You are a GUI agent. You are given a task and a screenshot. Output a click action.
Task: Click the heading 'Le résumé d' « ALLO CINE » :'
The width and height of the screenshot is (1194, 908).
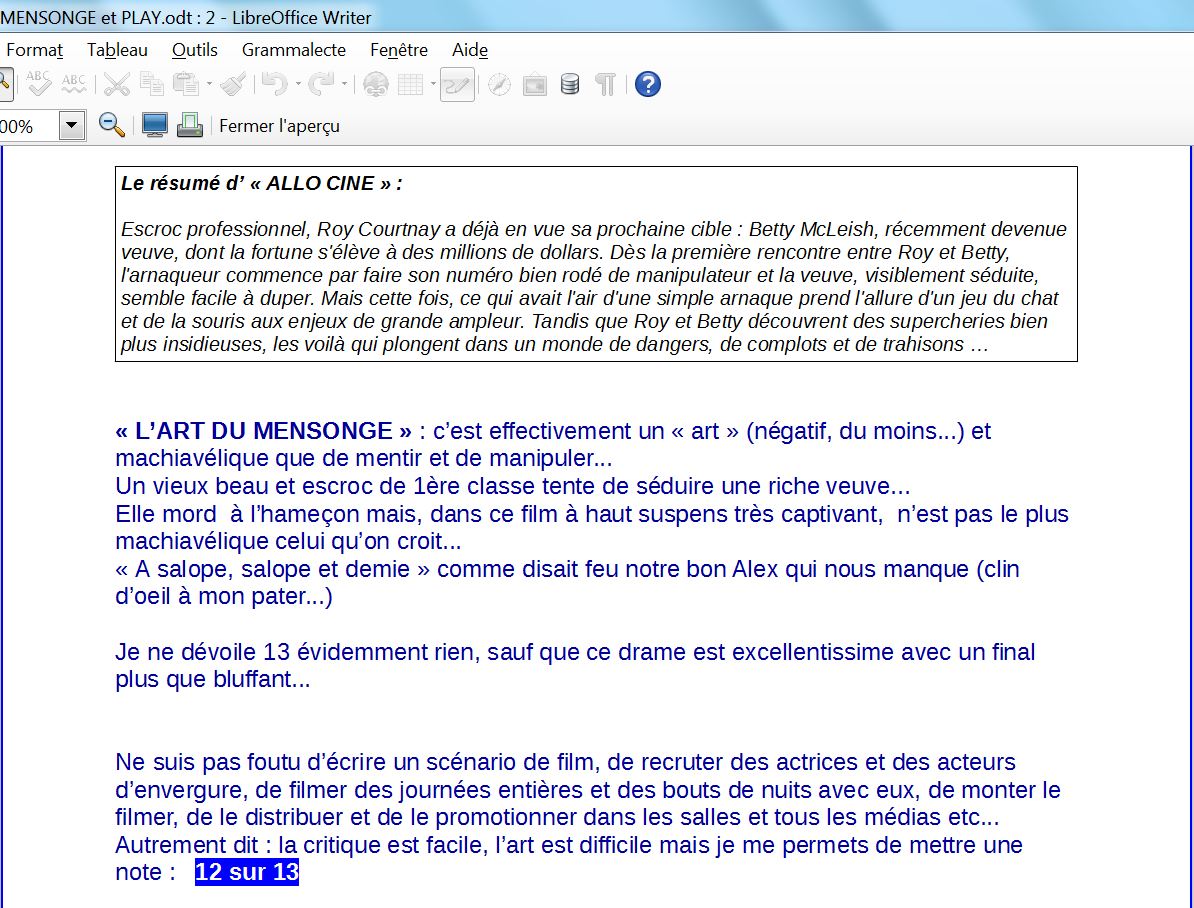[261, 184]
